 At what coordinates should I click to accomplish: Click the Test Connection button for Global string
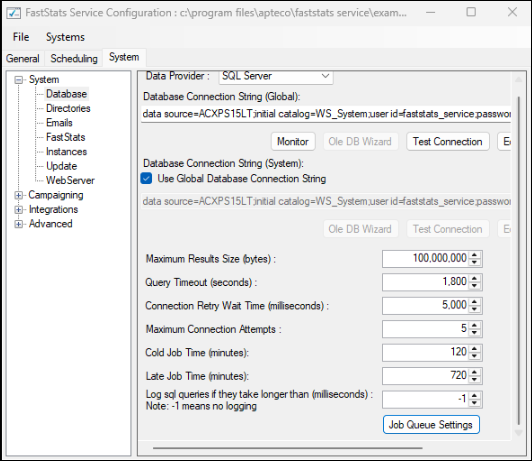tap(448, 141)
